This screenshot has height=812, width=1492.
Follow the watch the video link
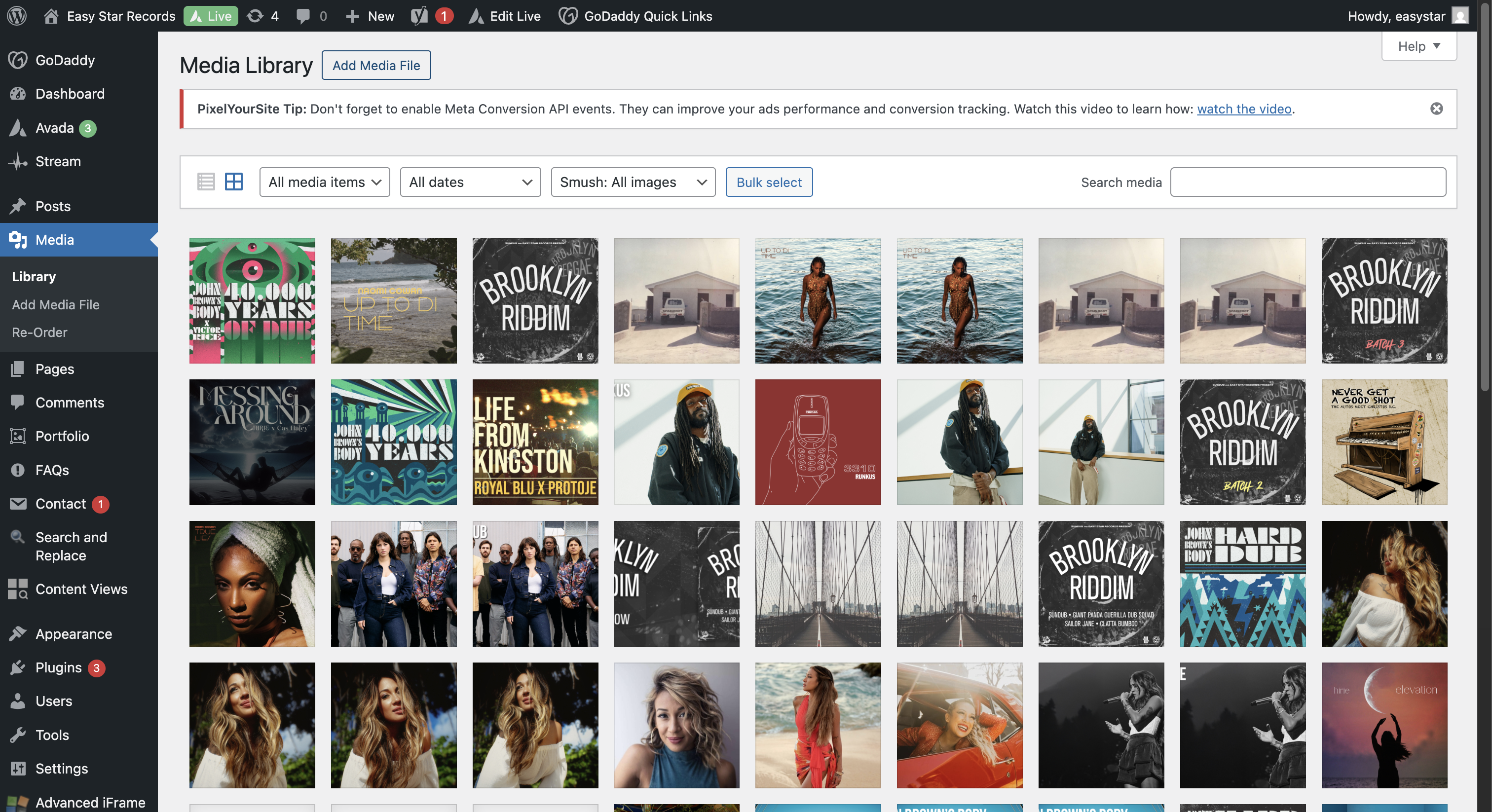point(1243,109)
